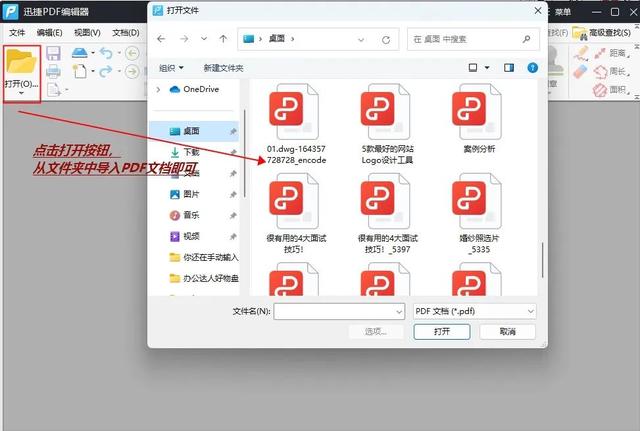The image size is (640, 431).
Task: Open the 文档(D) menu
Action: pyautogui.click(x=126, y=33)
